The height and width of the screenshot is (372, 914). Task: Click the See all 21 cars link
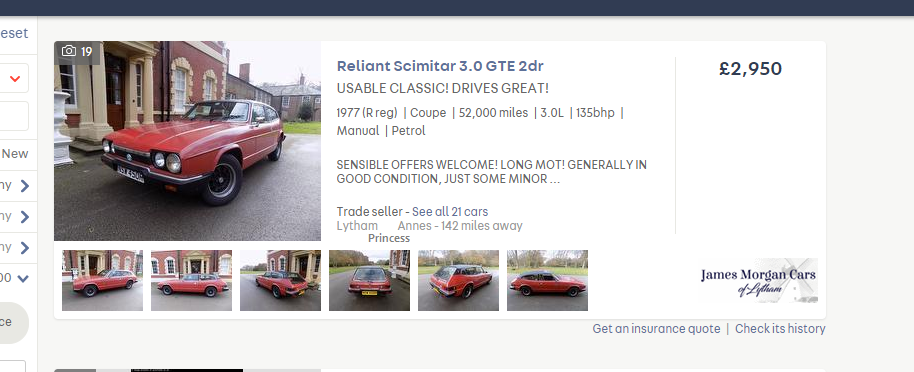click(x=450, y=212)
